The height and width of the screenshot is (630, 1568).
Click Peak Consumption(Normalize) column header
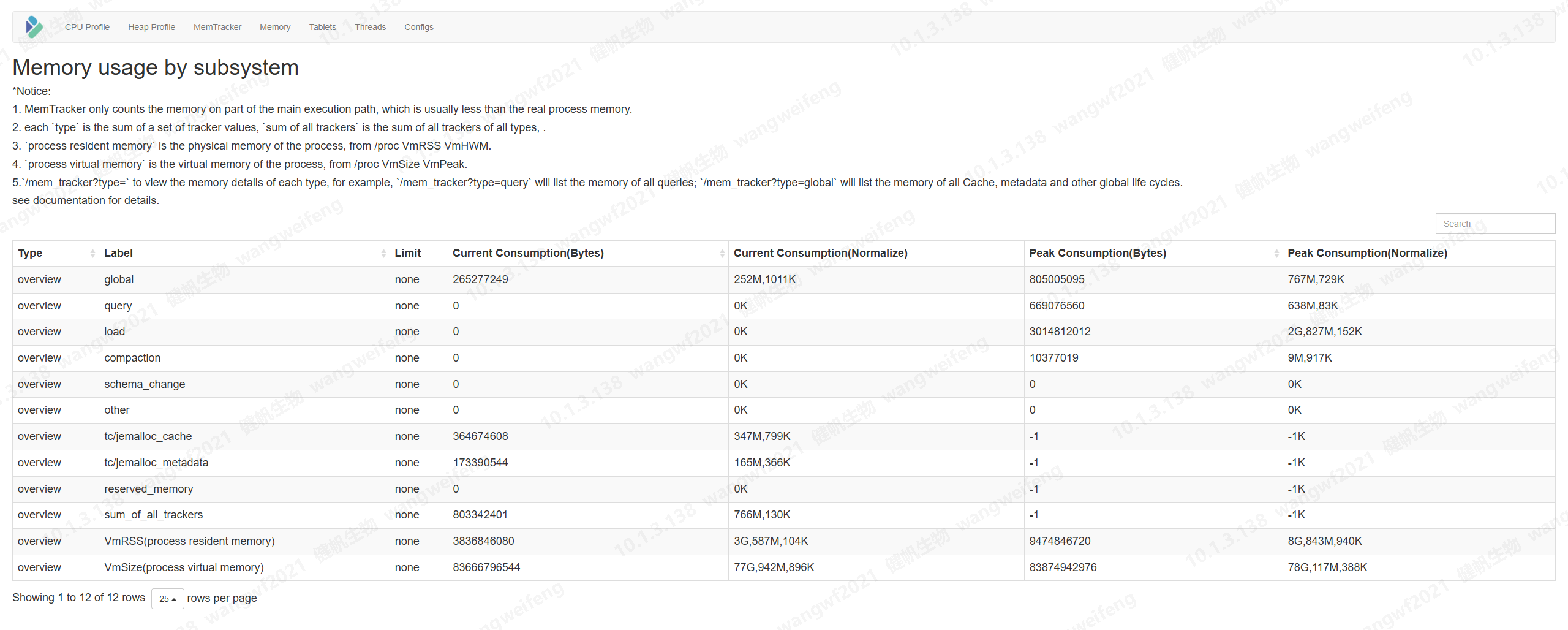1419,253
